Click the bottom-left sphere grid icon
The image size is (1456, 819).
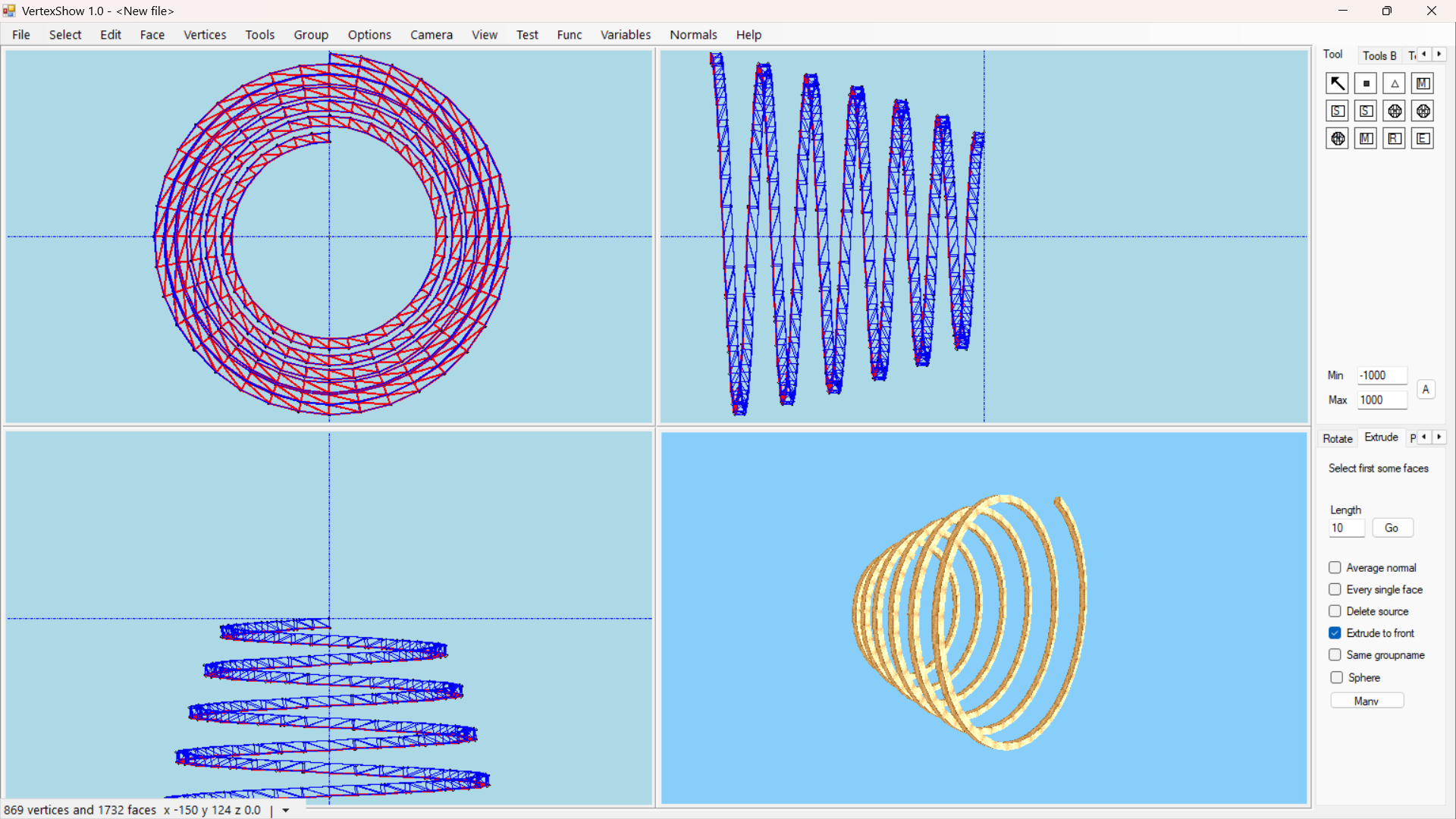pyautogui.click(x=1337, y=139)
